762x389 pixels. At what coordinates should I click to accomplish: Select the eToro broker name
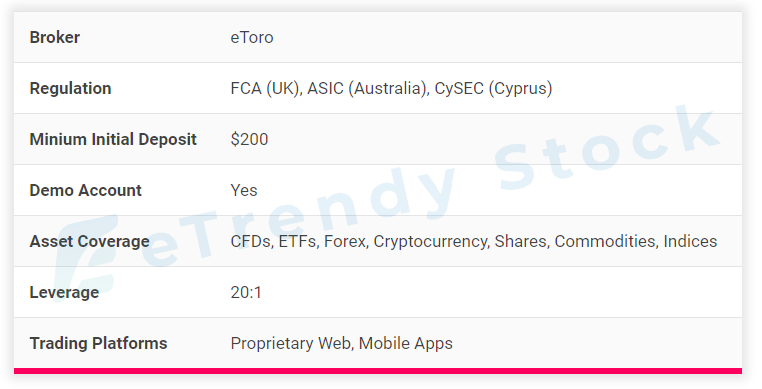click(252, 37)
